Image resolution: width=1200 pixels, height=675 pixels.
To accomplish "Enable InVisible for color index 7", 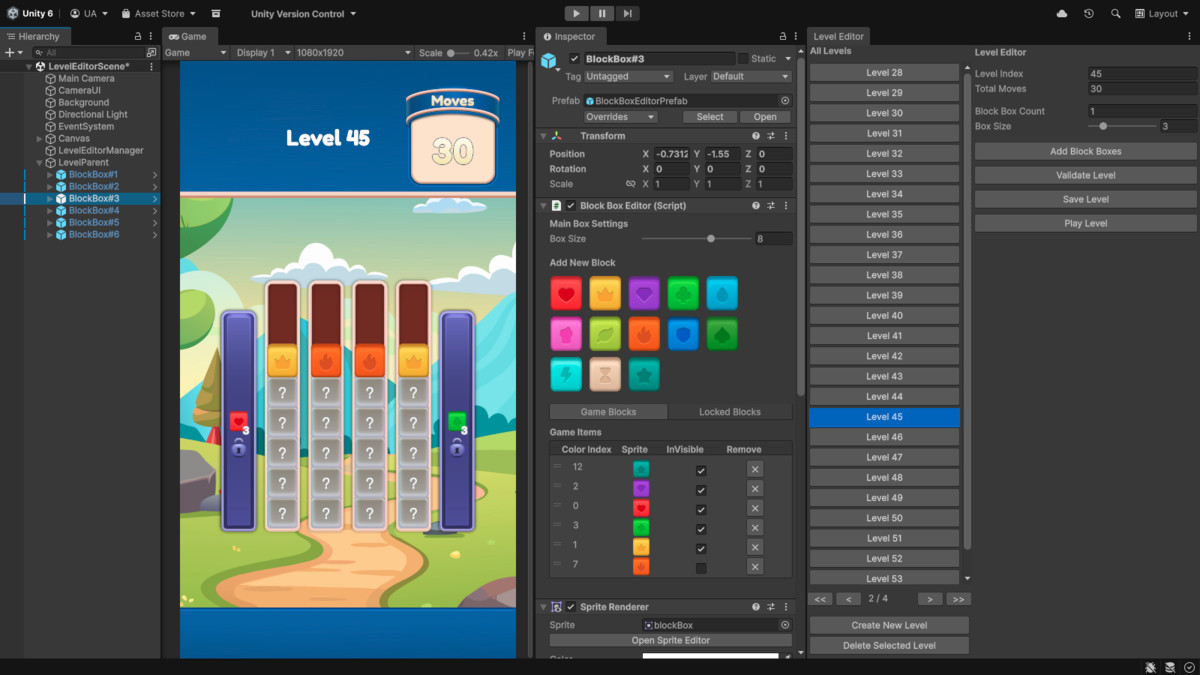I will [701, 566].
